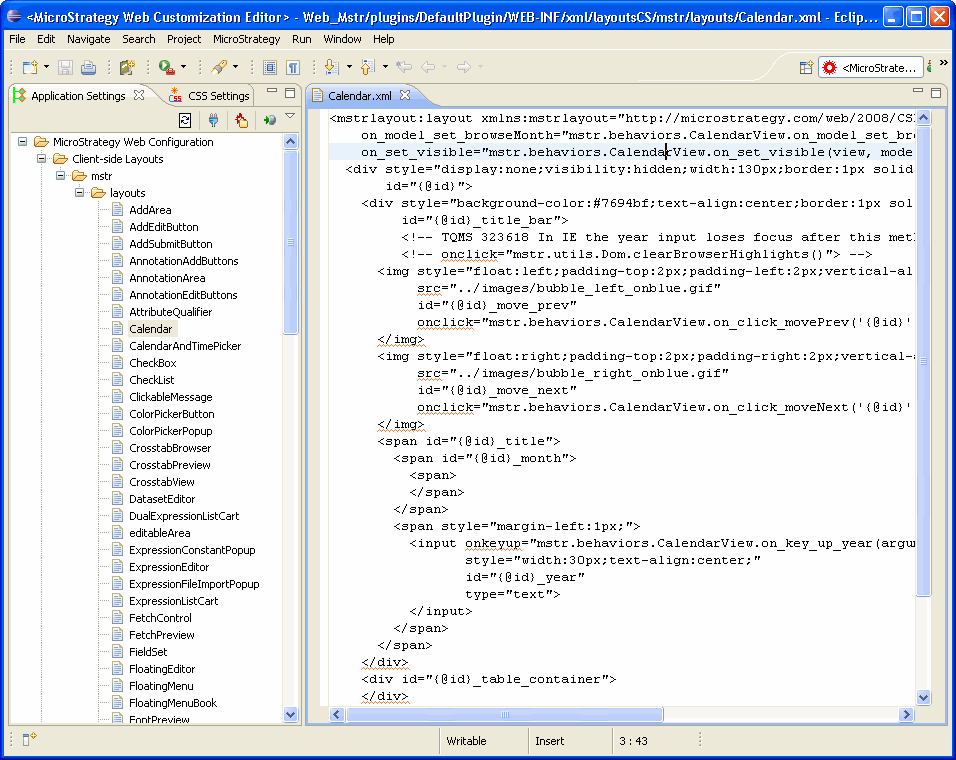Click the editor horizontal scrollbar thumb
Screen dimensions: 956x760
coord(504,714)
